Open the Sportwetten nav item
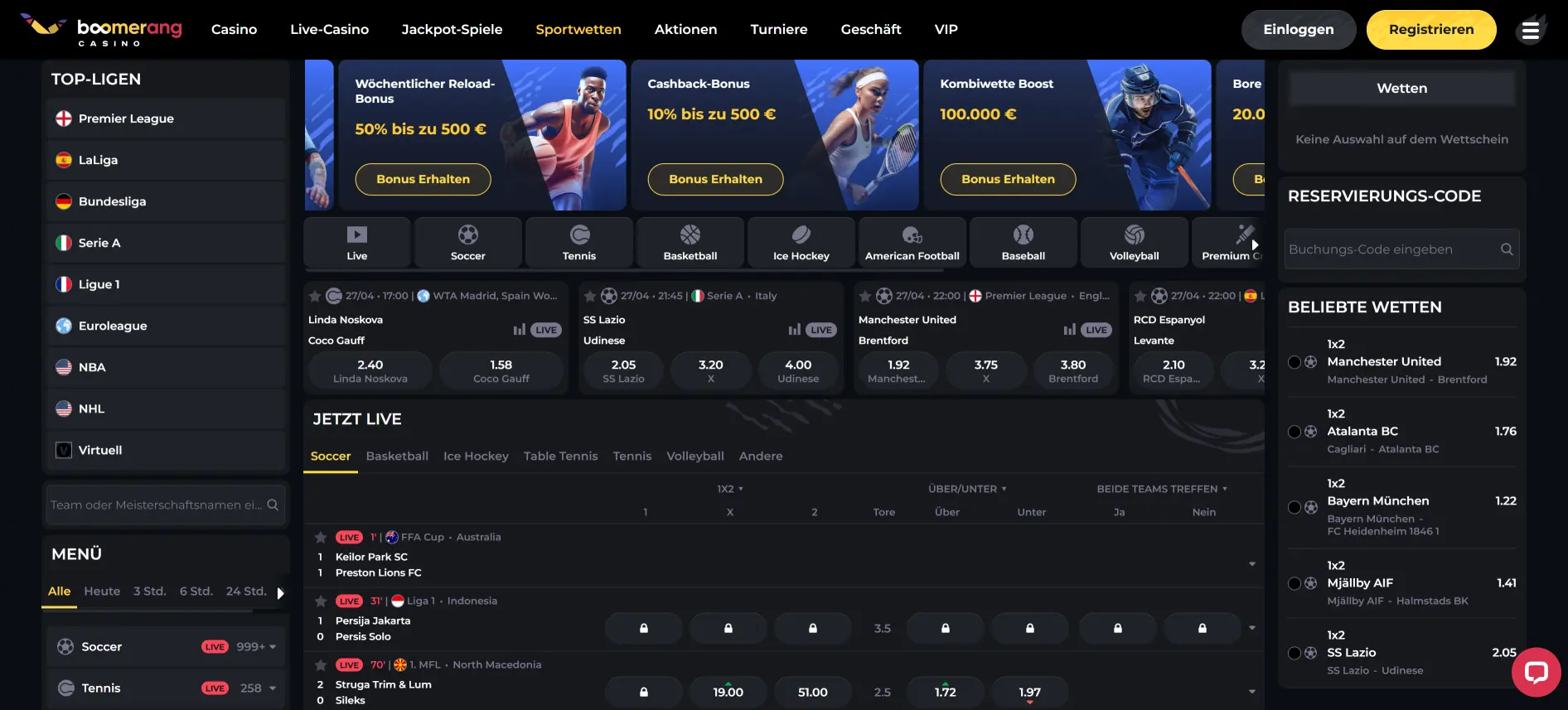The image size is (1568, 710). click(578, 30)
